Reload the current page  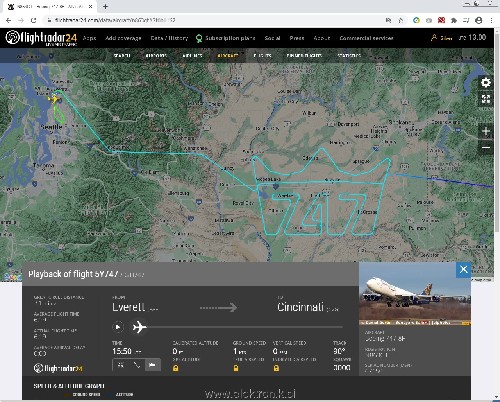pyautogui.click(x=33, y=20)
